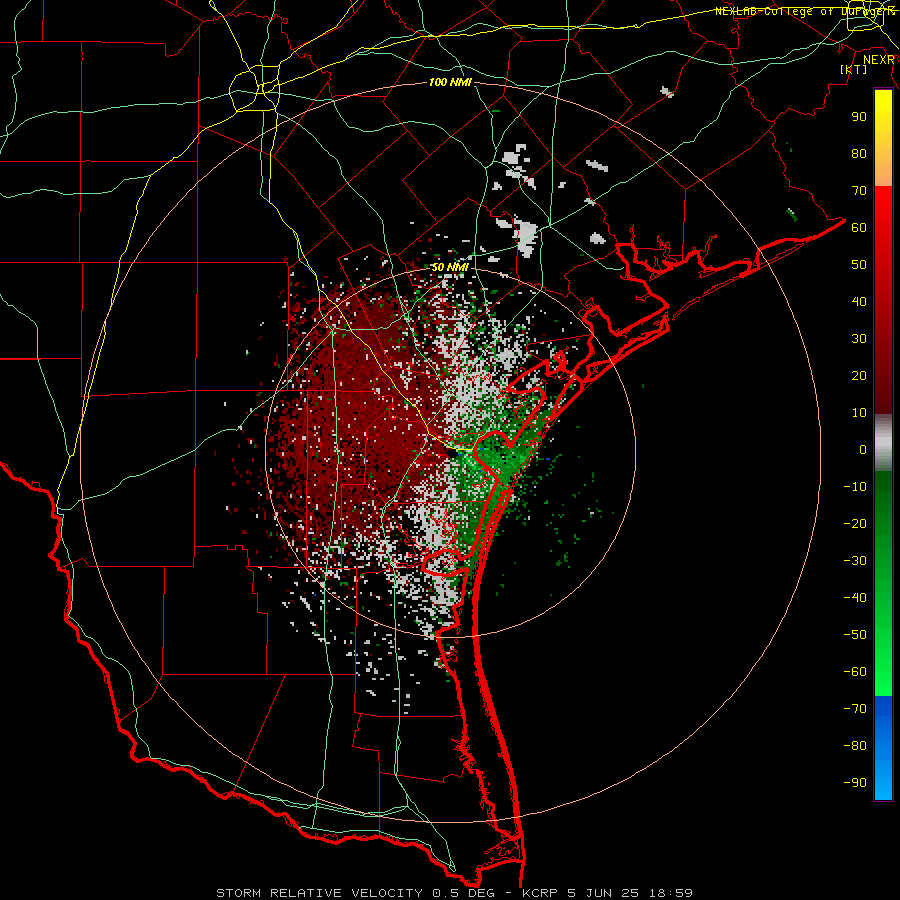Click the 30 value on velocity scale
Screen dimensions: 900x900
[859, 339]
